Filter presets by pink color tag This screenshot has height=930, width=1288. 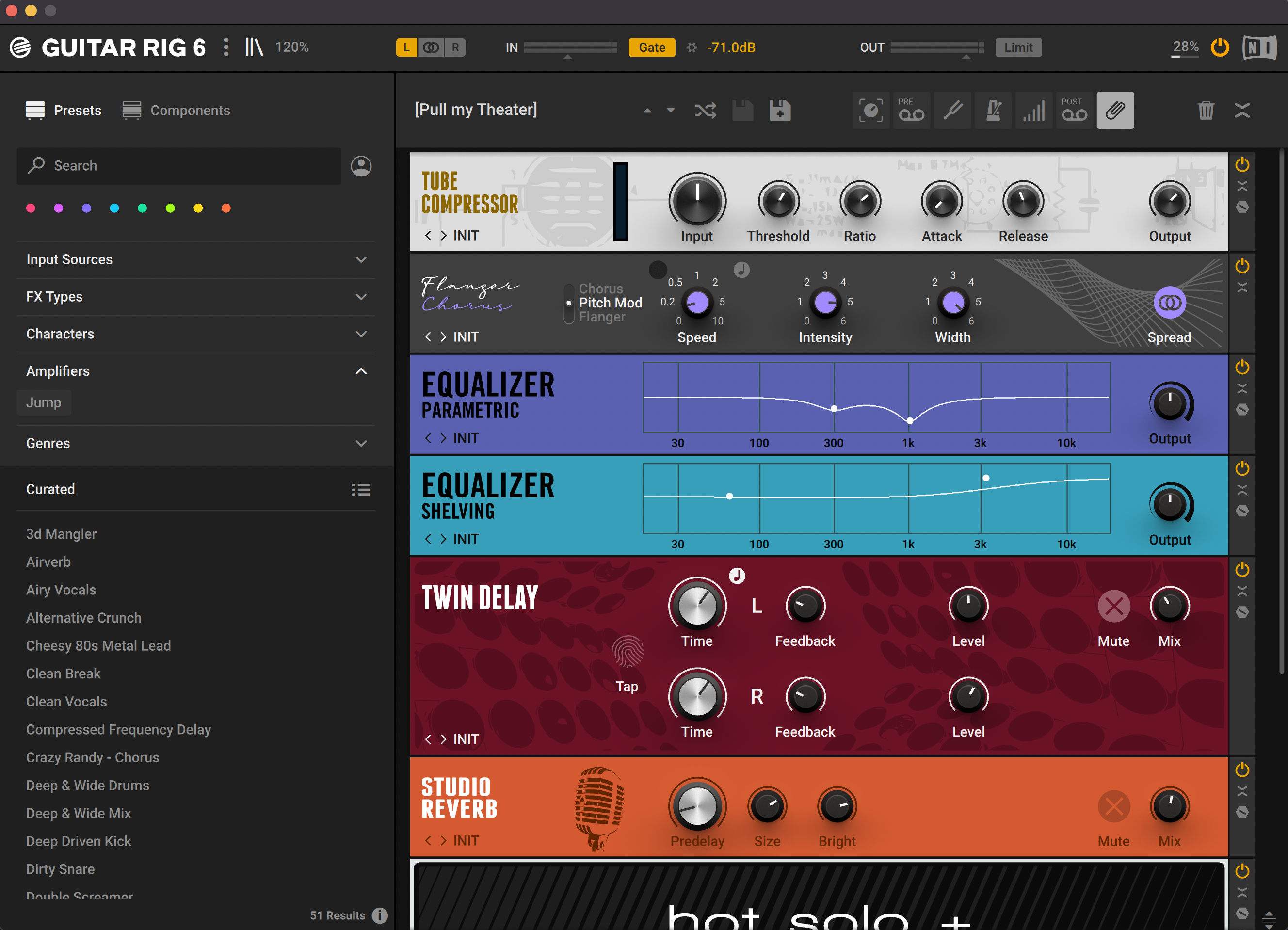pos(31,208)
